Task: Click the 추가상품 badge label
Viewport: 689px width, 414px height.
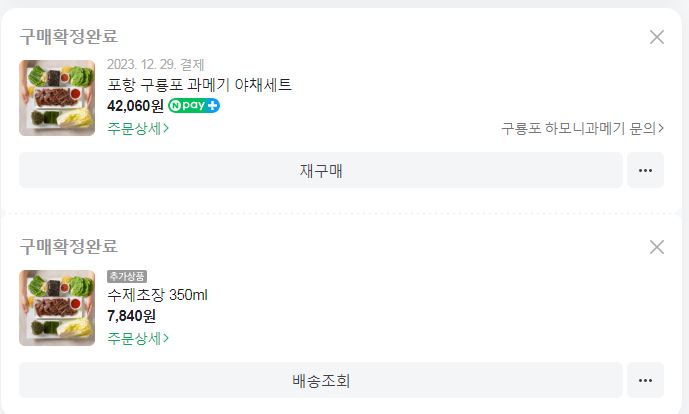Action: 127,276
